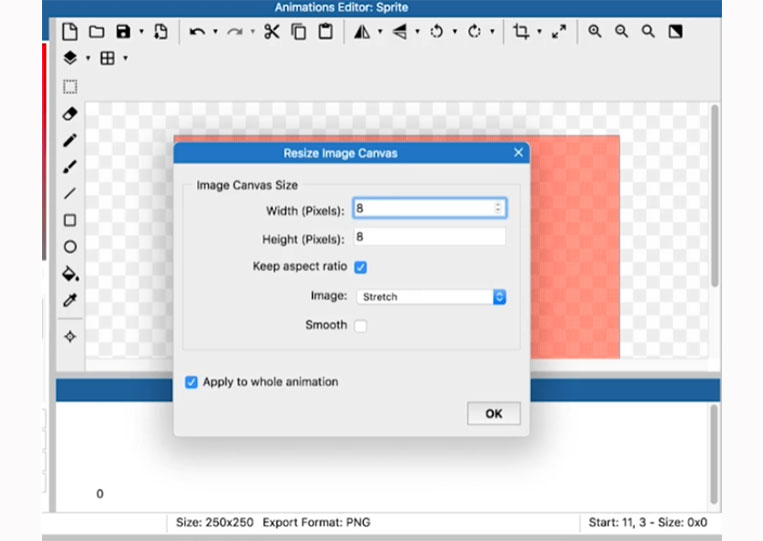Open the save options dropdown arrow
The image size is (763, 541).
pos(142,32)
